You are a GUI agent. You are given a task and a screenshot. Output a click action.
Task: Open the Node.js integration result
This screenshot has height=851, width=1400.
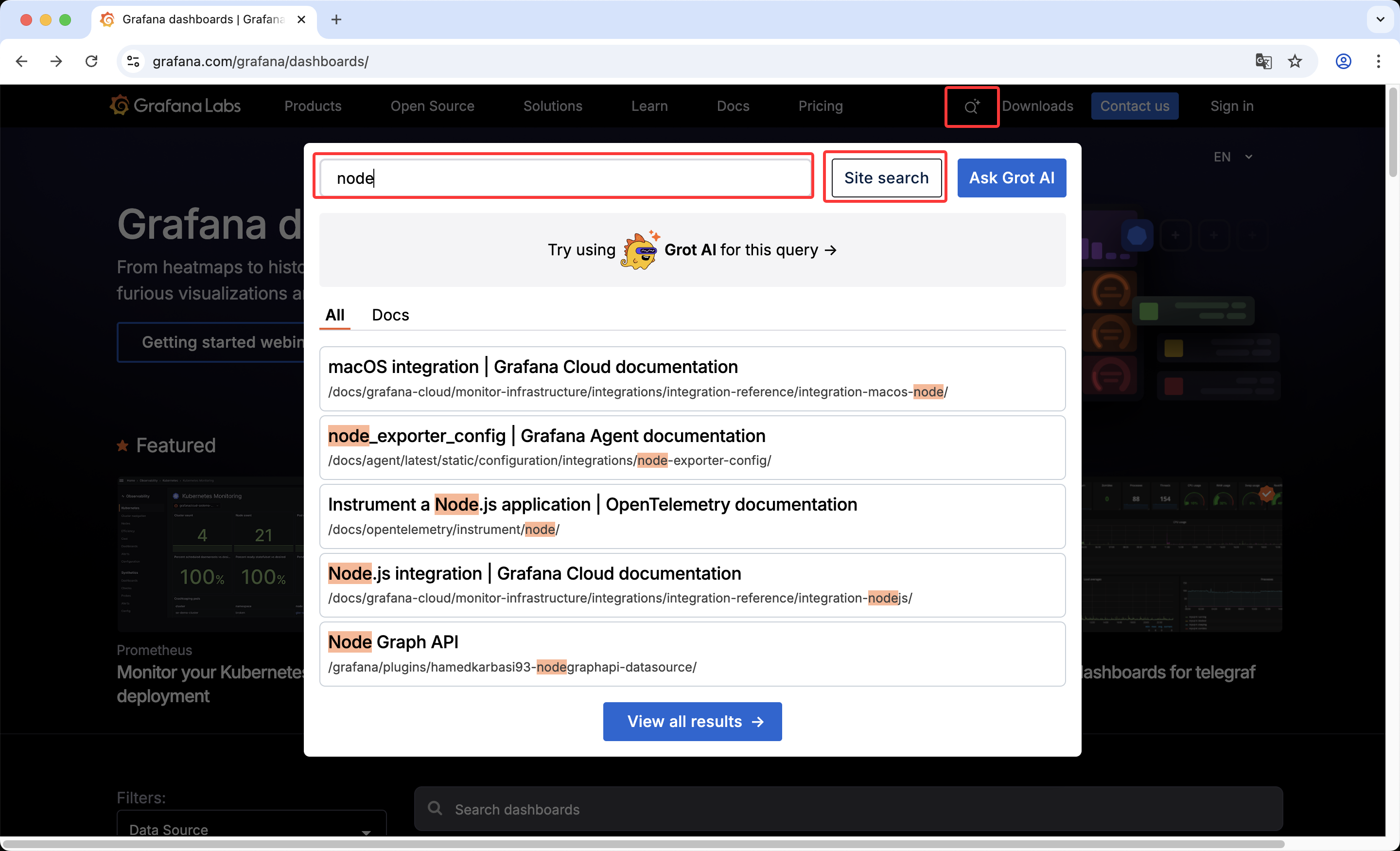pyautogui.click(x=692, y=585)
